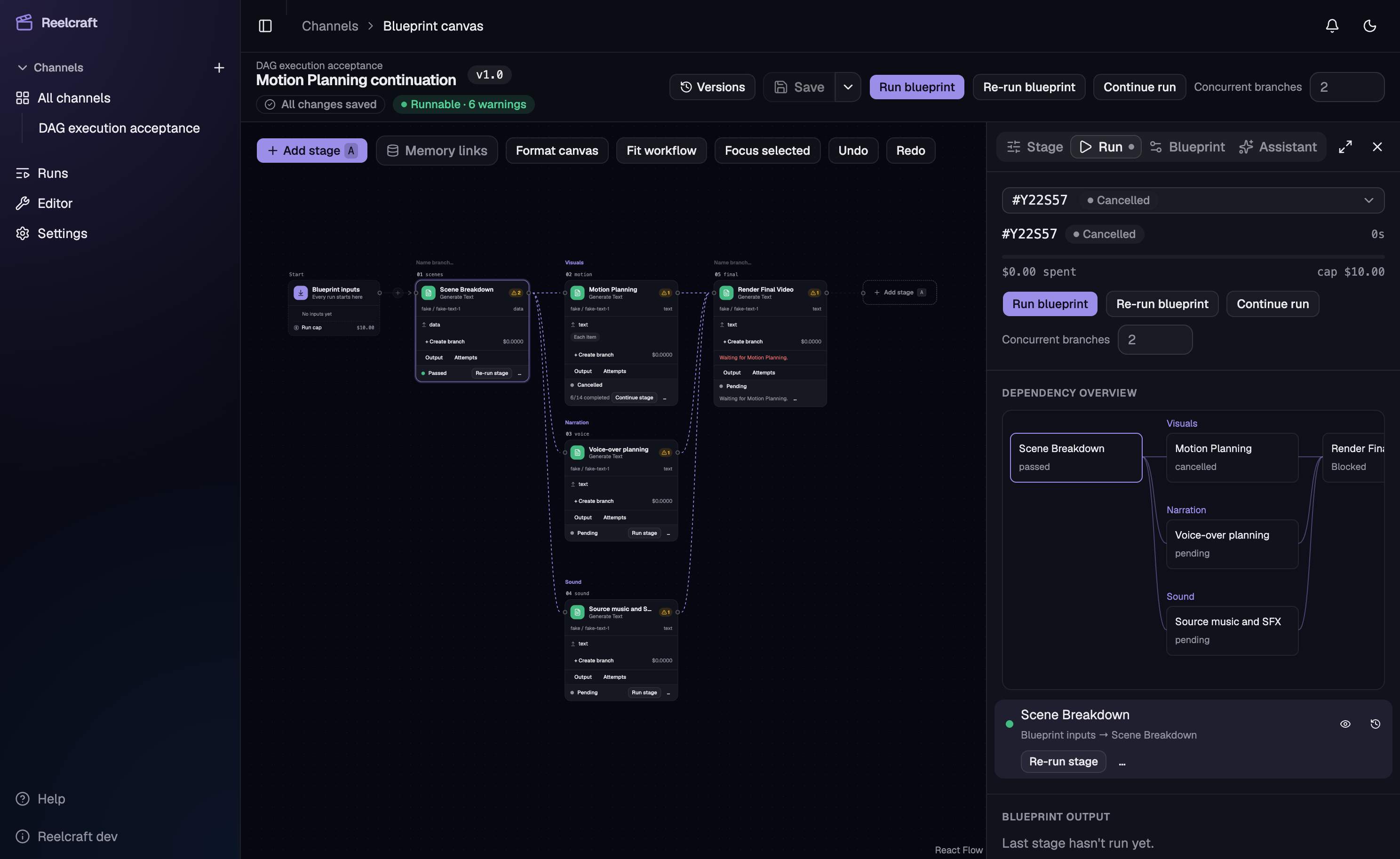The image size is (1400, 859).
Task: Add a new channel with plus icon
Action: point(219,68)
